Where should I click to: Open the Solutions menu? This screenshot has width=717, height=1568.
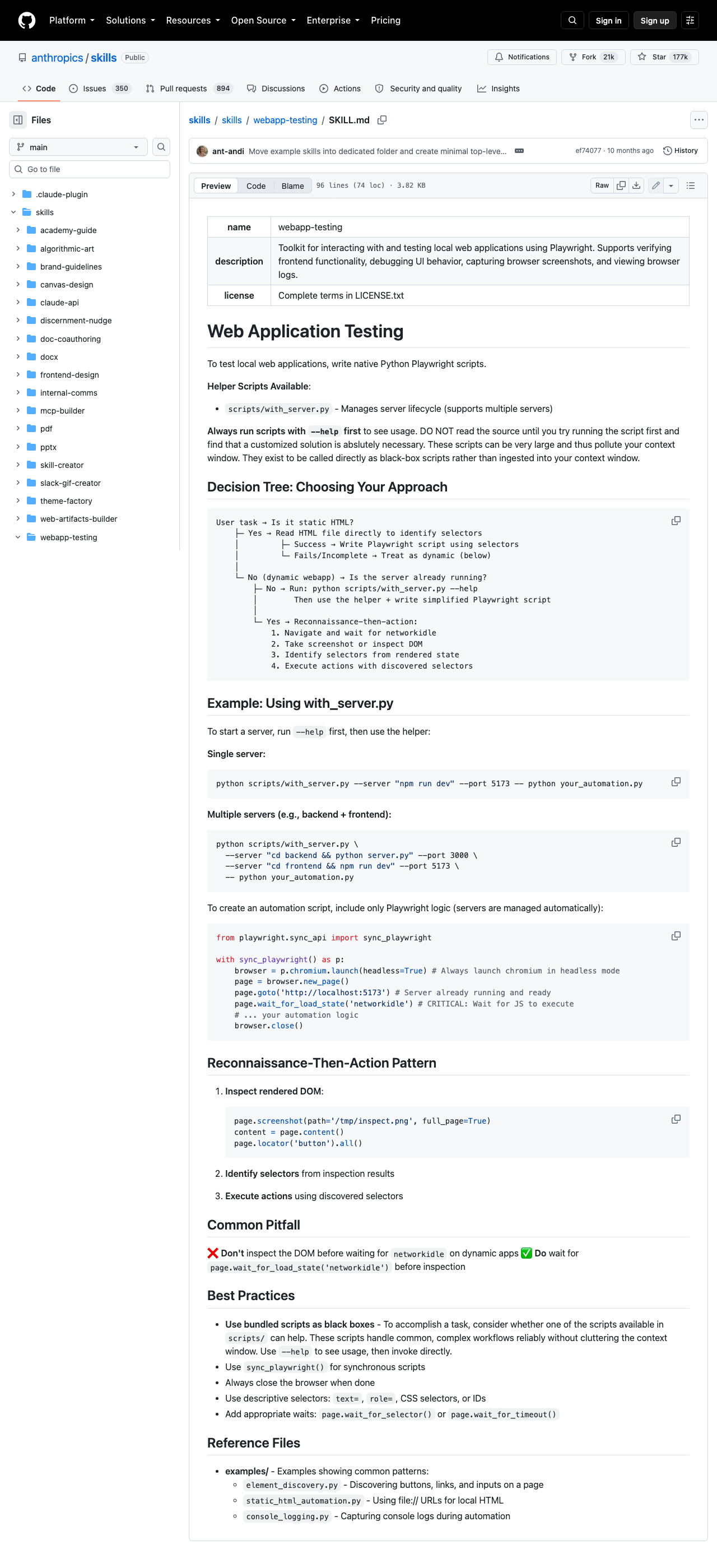click(131, 21)
